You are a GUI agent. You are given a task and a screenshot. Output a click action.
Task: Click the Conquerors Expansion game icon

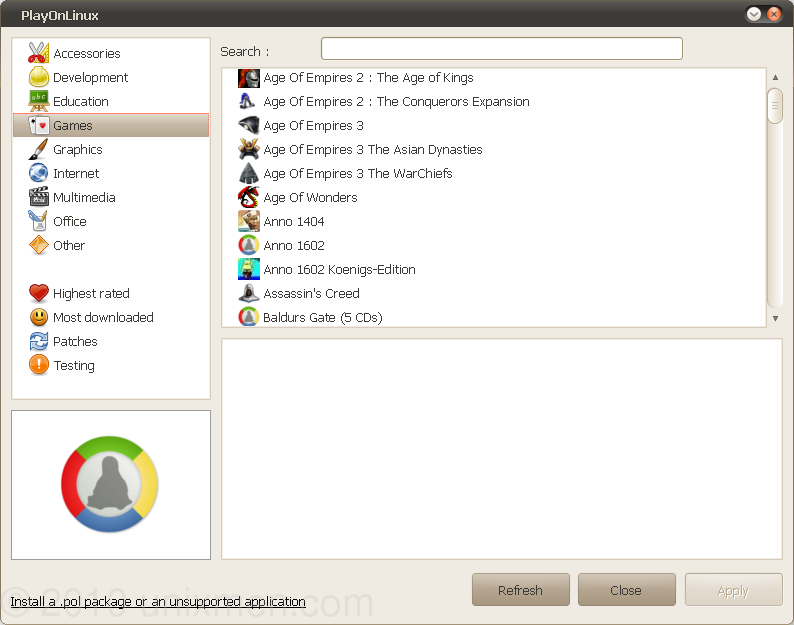tap(249, 101)
